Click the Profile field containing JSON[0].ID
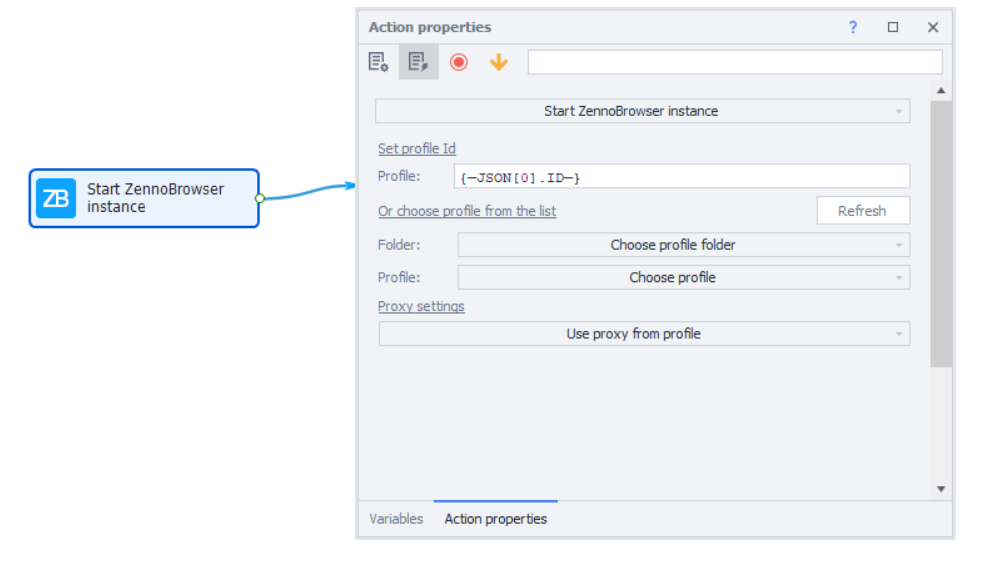This screenshot has width=987, height=564. [680, 177]
